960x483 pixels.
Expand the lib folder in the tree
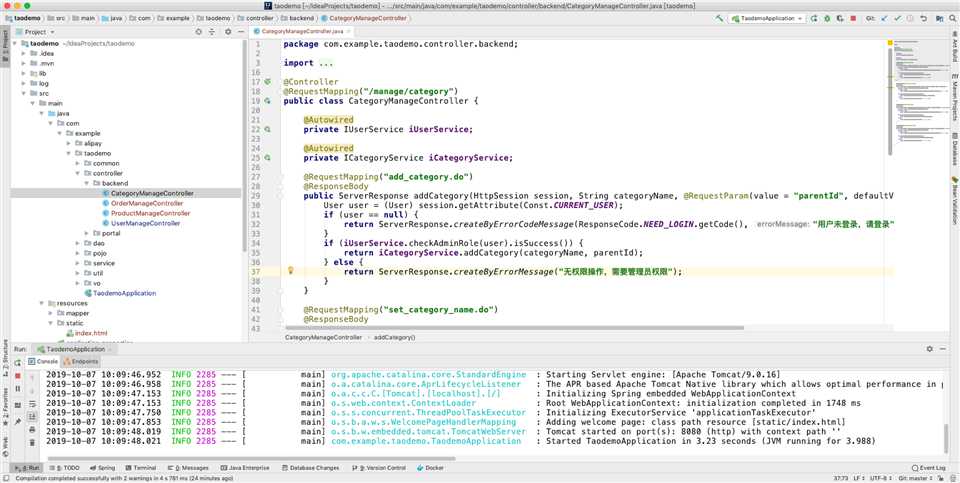[x=24, y=73]
